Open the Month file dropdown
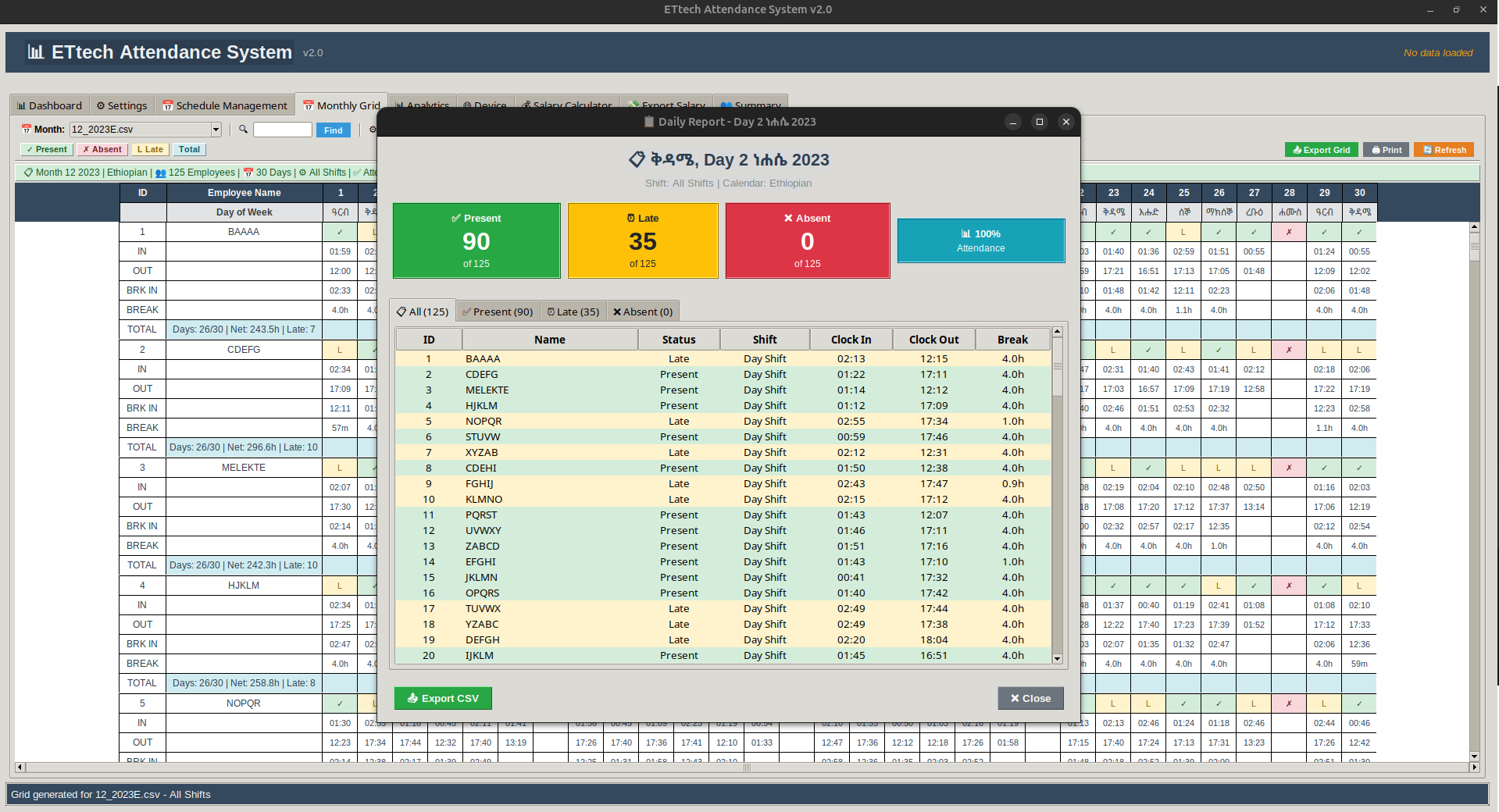Viewport: 1499px width, 812px height. click(216, 130)
